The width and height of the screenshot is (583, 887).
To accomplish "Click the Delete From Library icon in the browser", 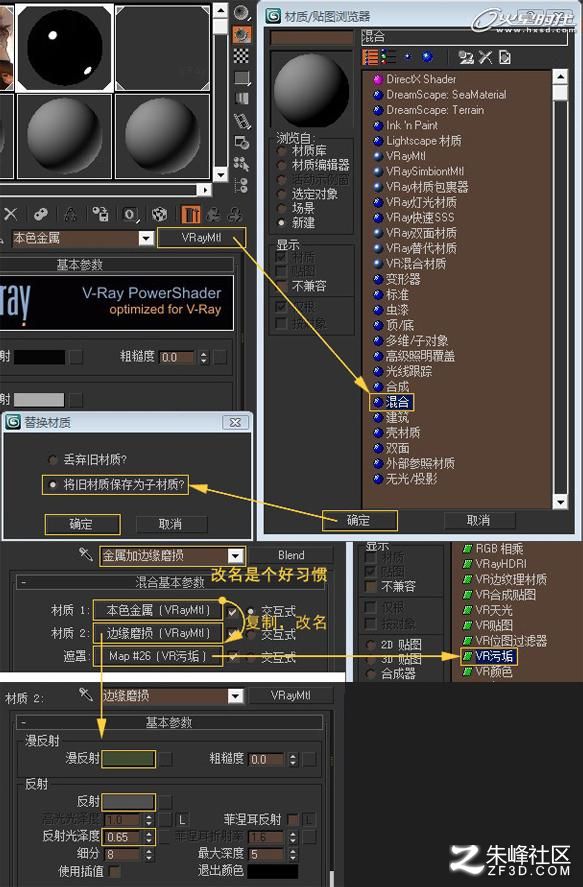I will point(485,57).
